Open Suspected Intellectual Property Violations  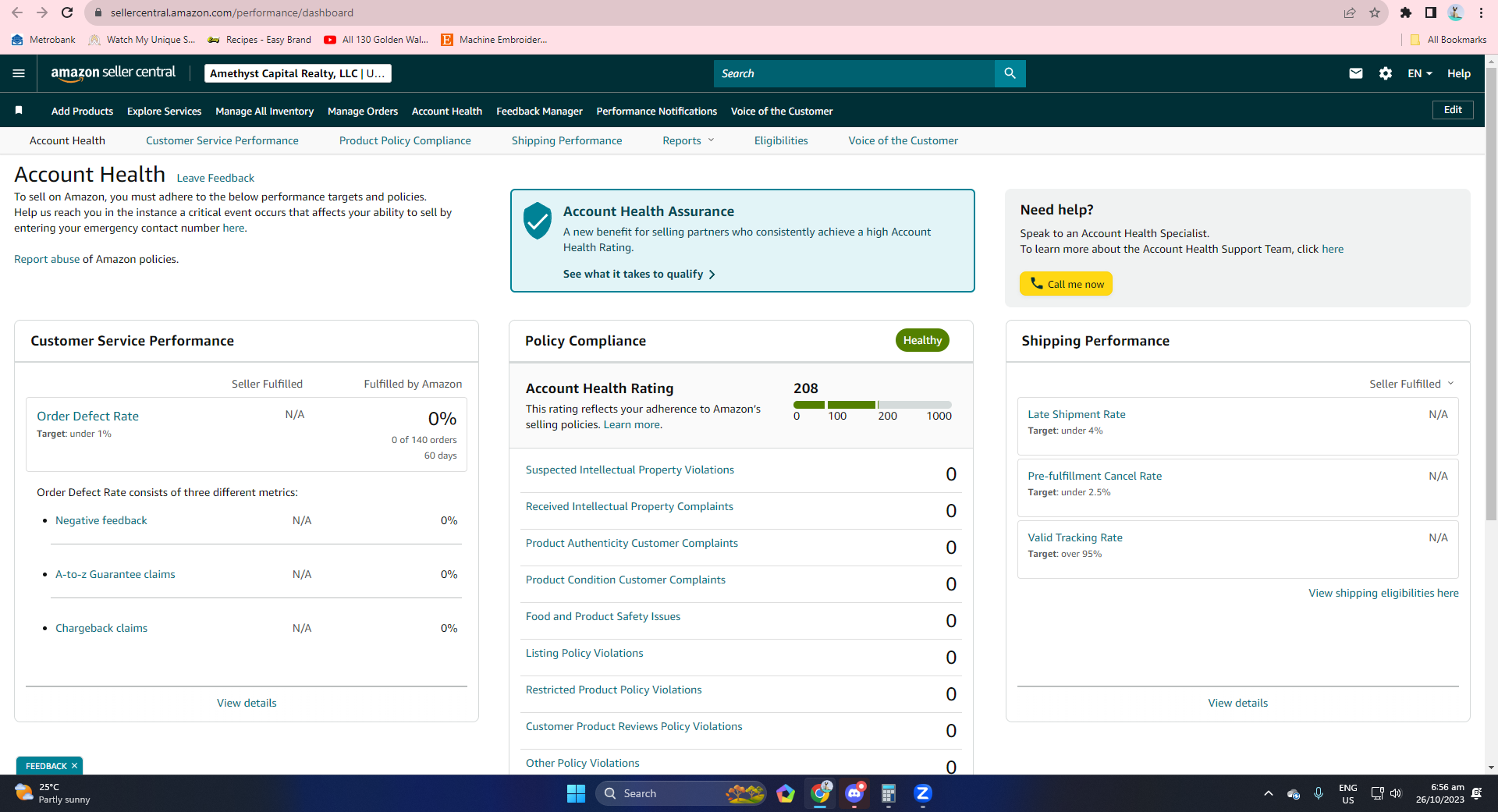(630, 470)
